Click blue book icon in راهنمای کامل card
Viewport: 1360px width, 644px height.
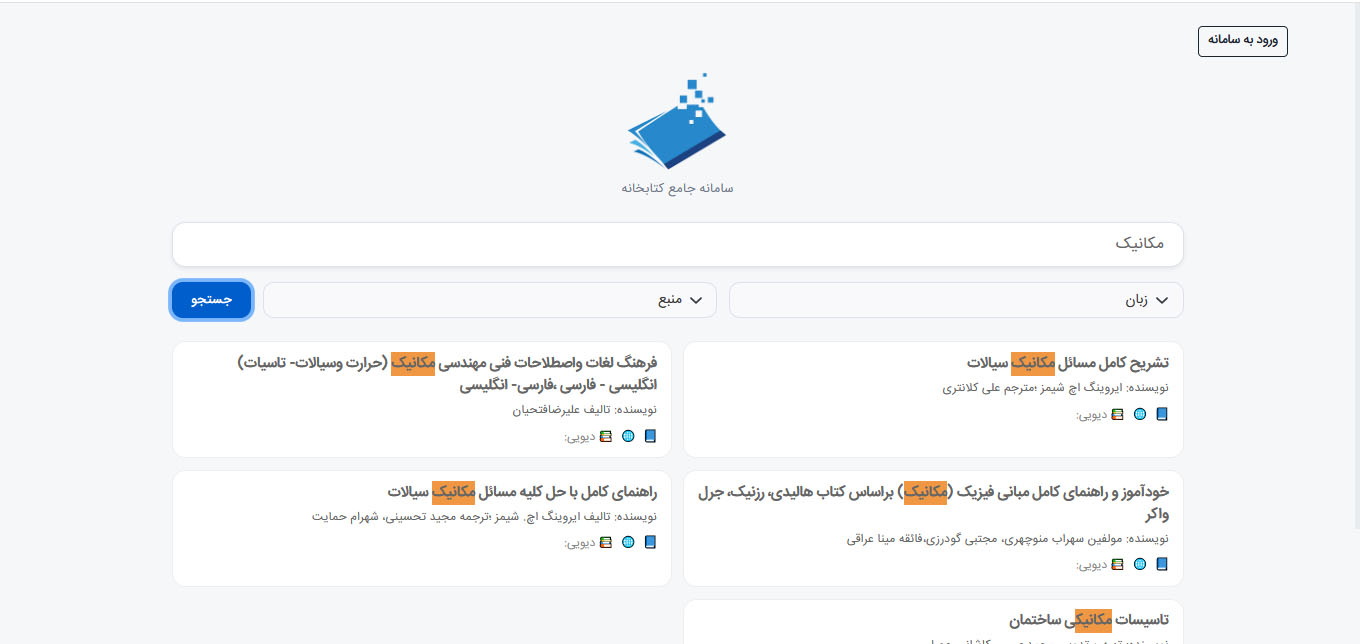[650, 542]
